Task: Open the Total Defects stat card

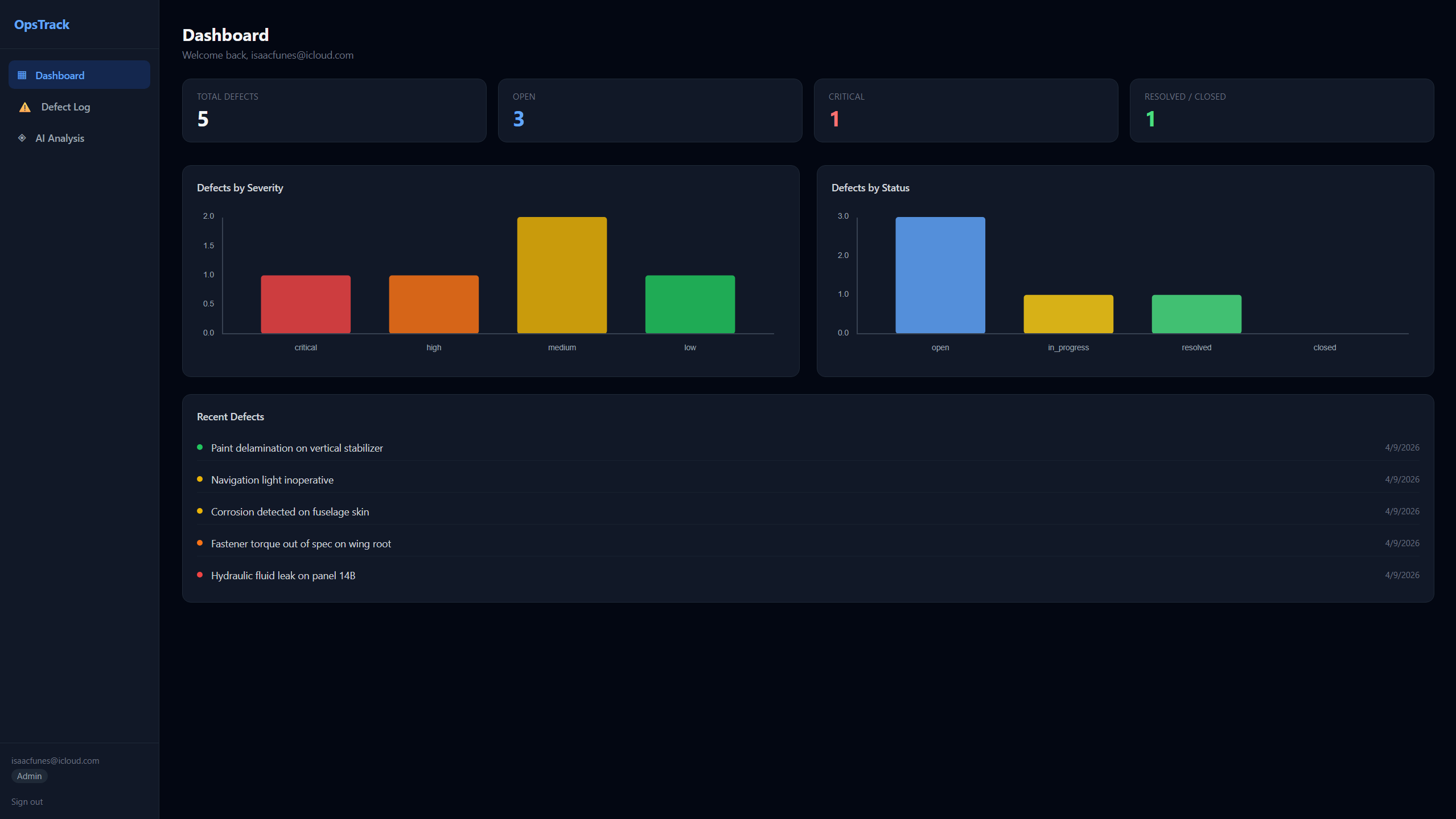Action: [x=334, y=110]
